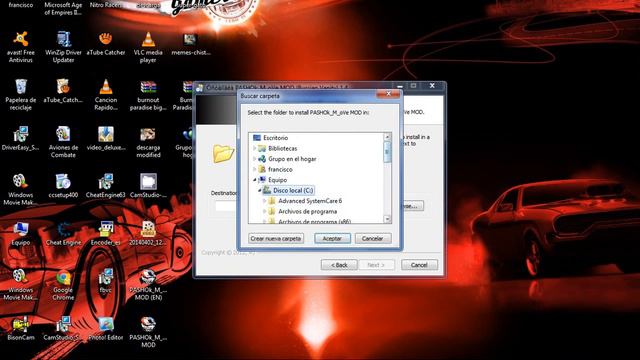Screen dimensions: 640x360
Task: Expand the Grupo en el hogar node arrow
Action: [x=255, y=159]
